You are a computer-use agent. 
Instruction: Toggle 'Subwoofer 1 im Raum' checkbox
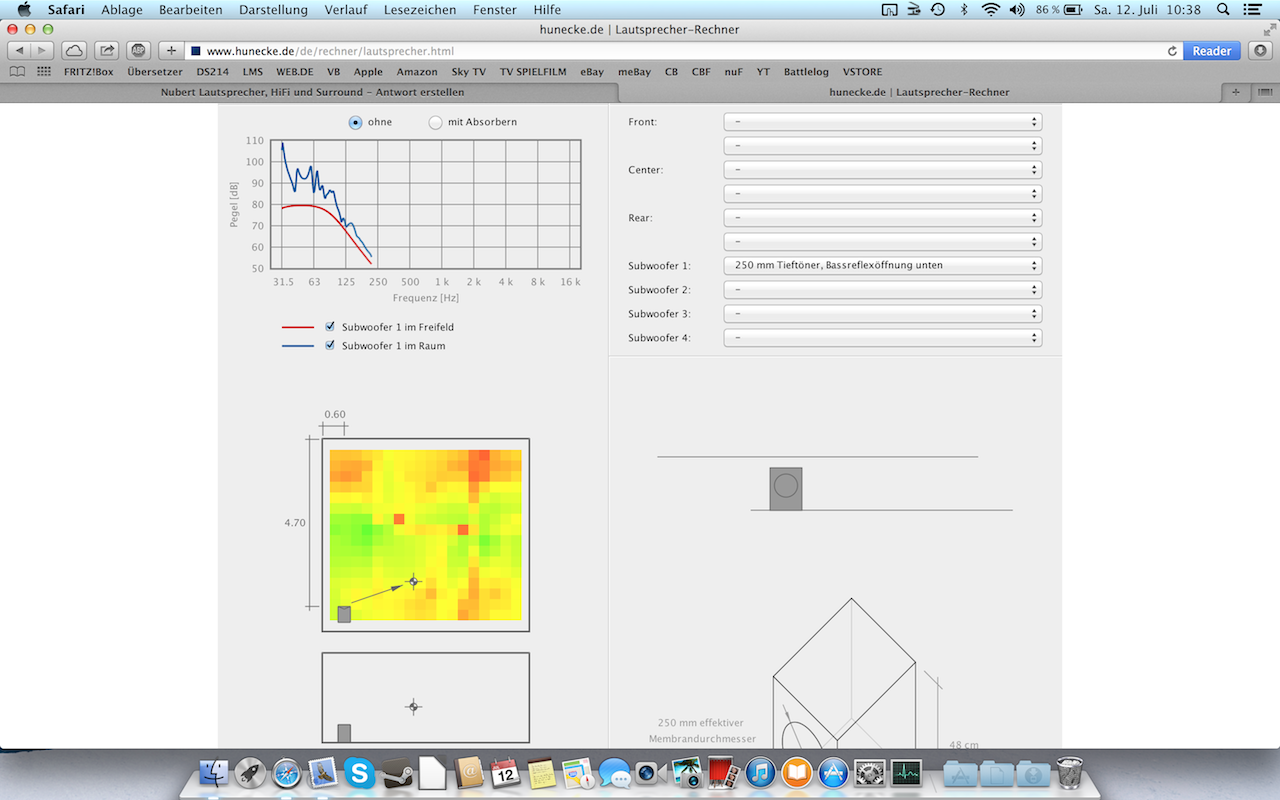(330, 346)
